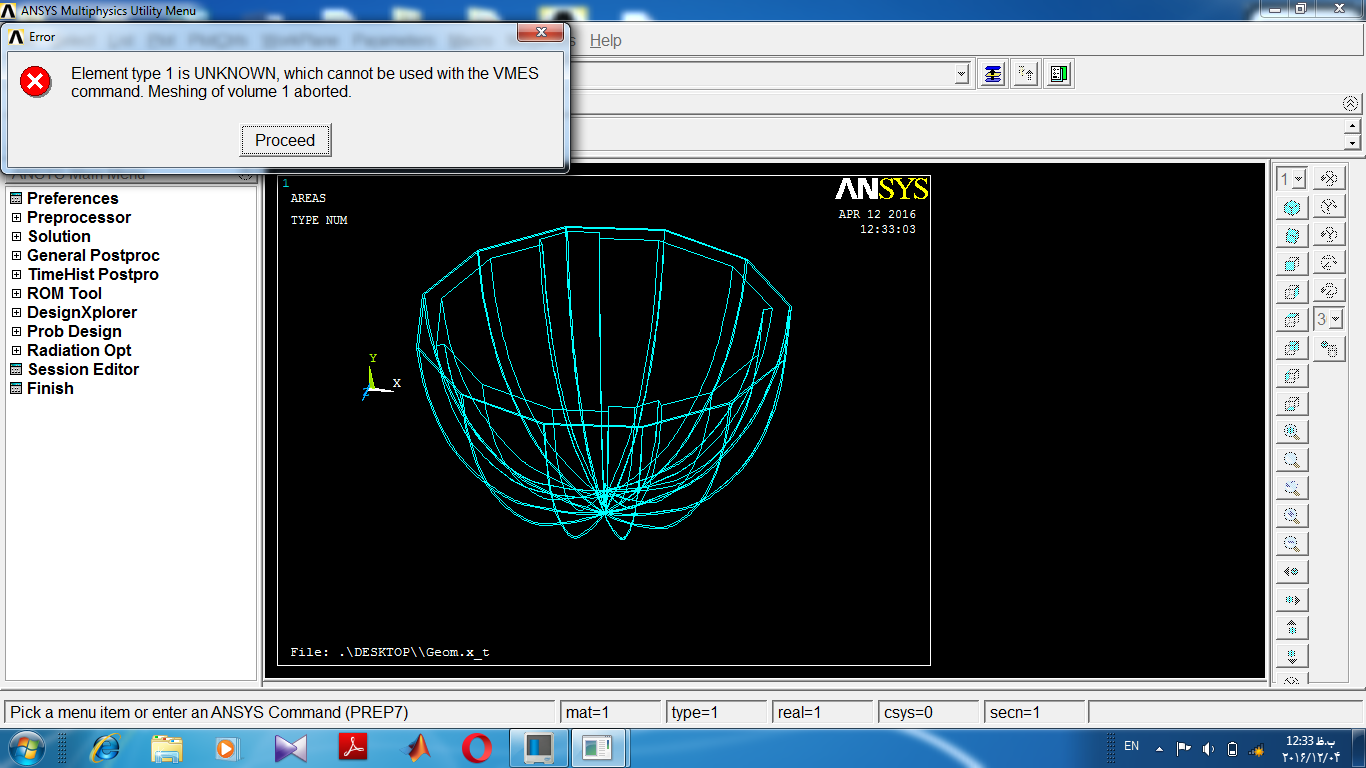The width and height of the screenshot is (1366, 768).
Task: Toggle the Dynamic Model Mode icon
Action: click(x=1329, y=349)
